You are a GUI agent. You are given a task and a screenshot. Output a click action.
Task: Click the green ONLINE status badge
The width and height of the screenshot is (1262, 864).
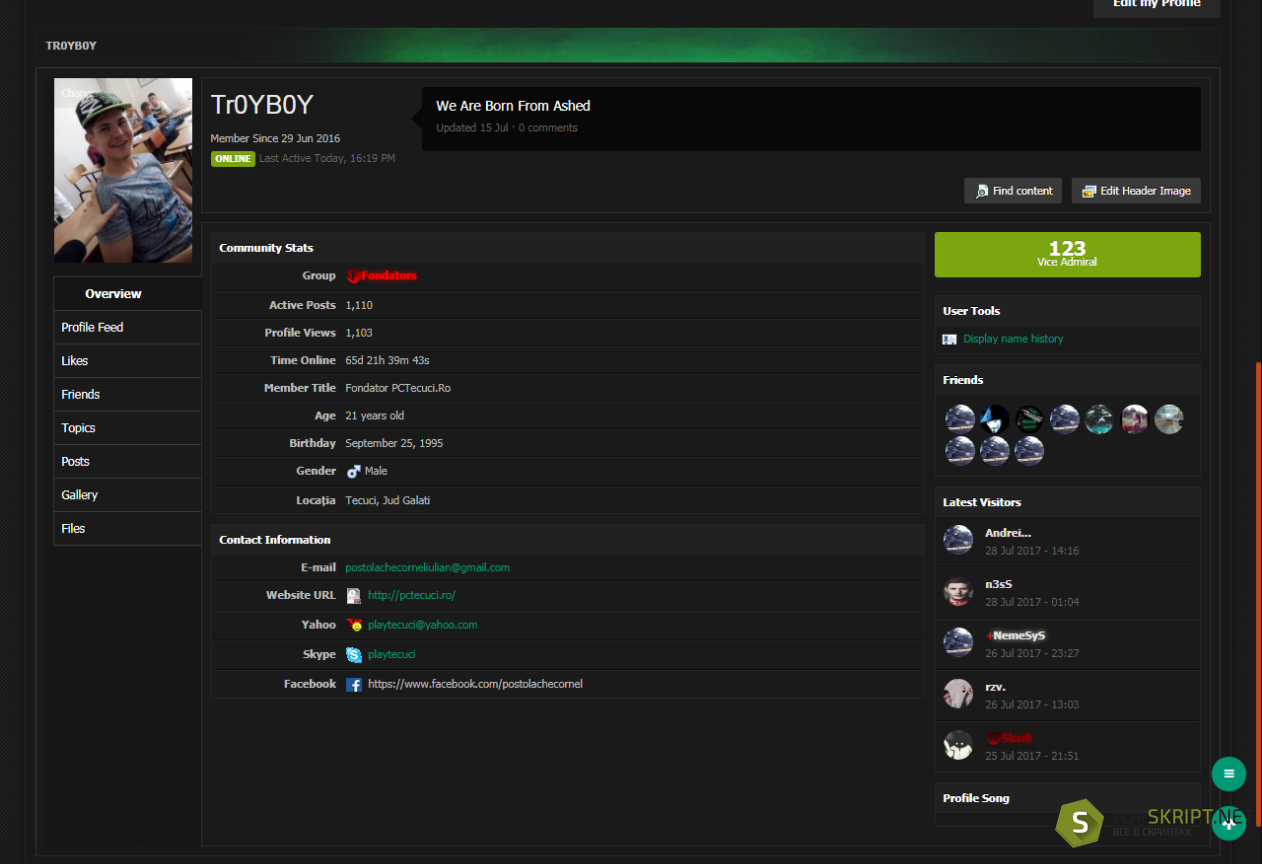coord(233,158)
